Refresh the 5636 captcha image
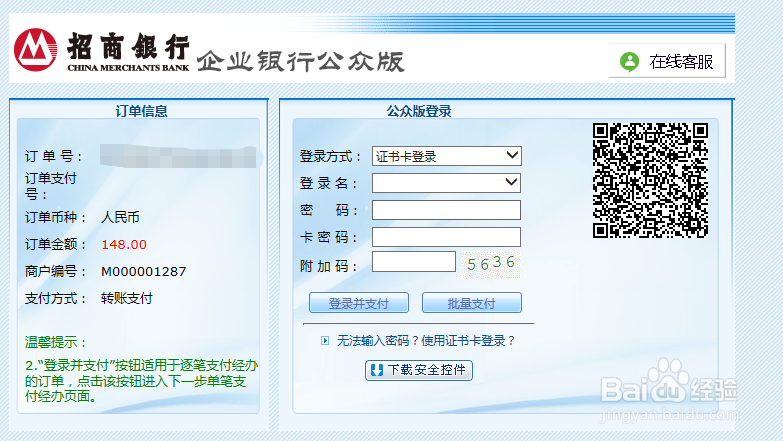Screen dimensions: 783x441 (x=490, y=263)
